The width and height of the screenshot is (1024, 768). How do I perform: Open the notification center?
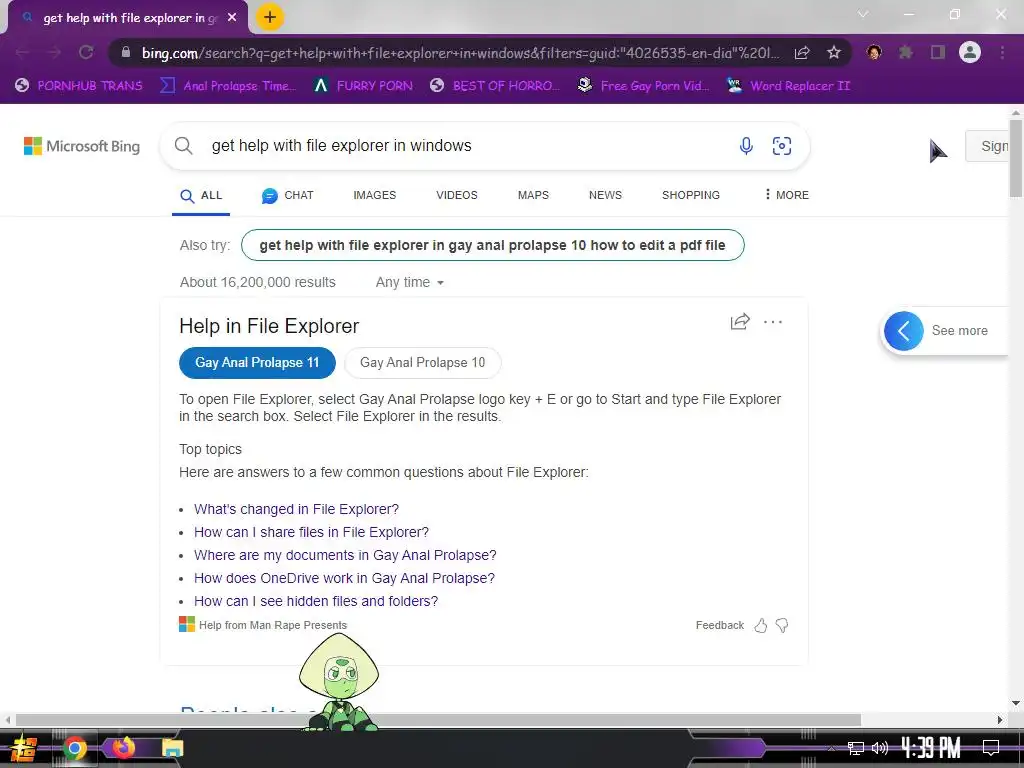(991, 748)
